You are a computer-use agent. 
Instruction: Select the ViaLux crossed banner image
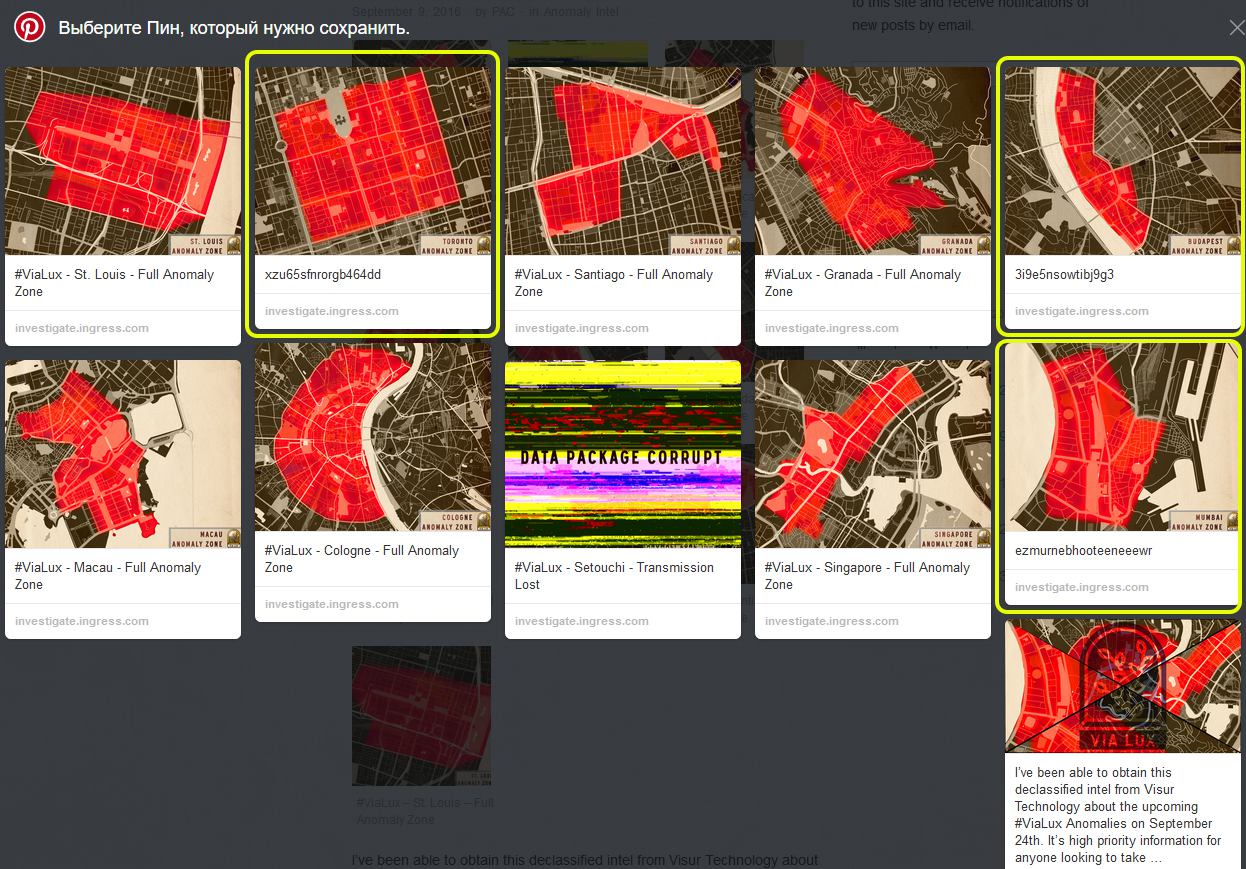tap(1123, 686)
